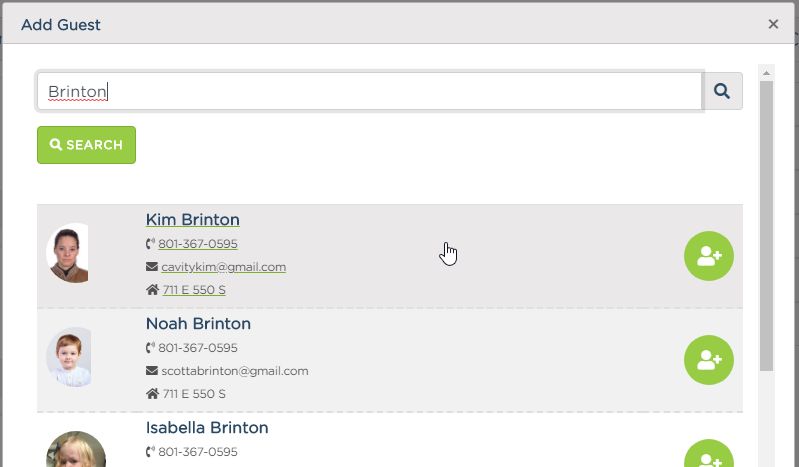799x467 pixels.
Task: Add Isabella Brinton as guest
Action: [x=709, y=453]
